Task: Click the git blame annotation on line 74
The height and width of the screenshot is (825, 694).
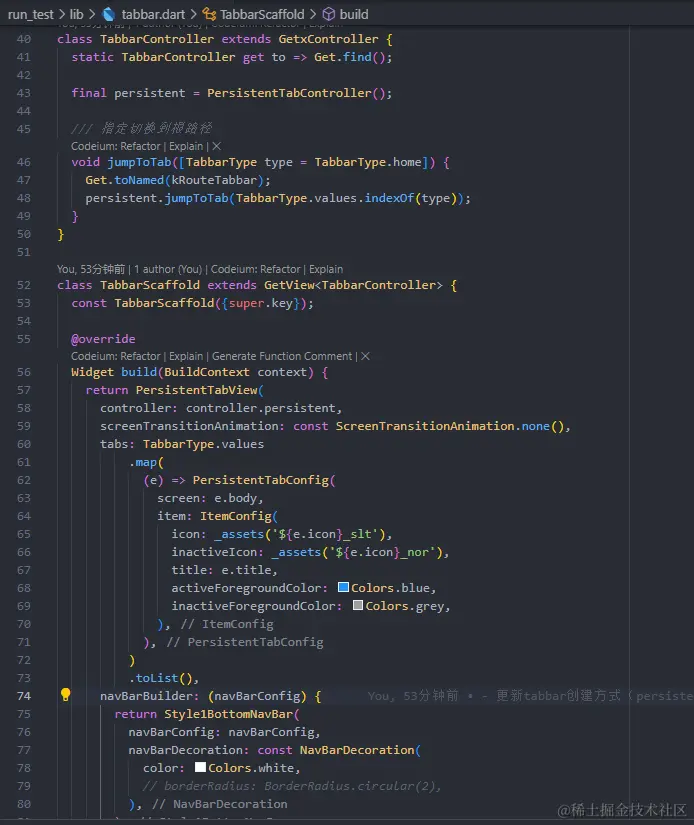Action: 530,696
